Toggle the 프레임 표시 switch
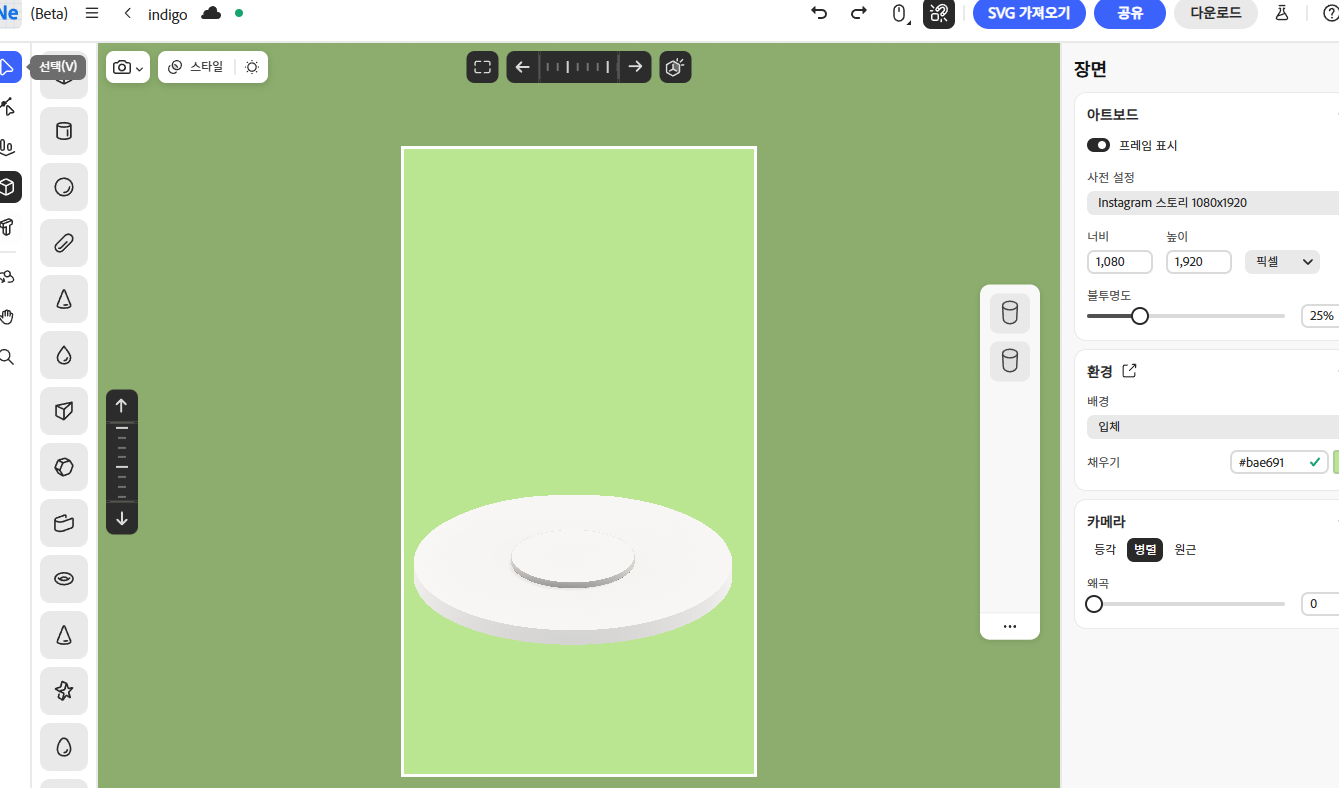Image resolution: width=1339 pixels, height=788 pixels. tap(1098, 145)
